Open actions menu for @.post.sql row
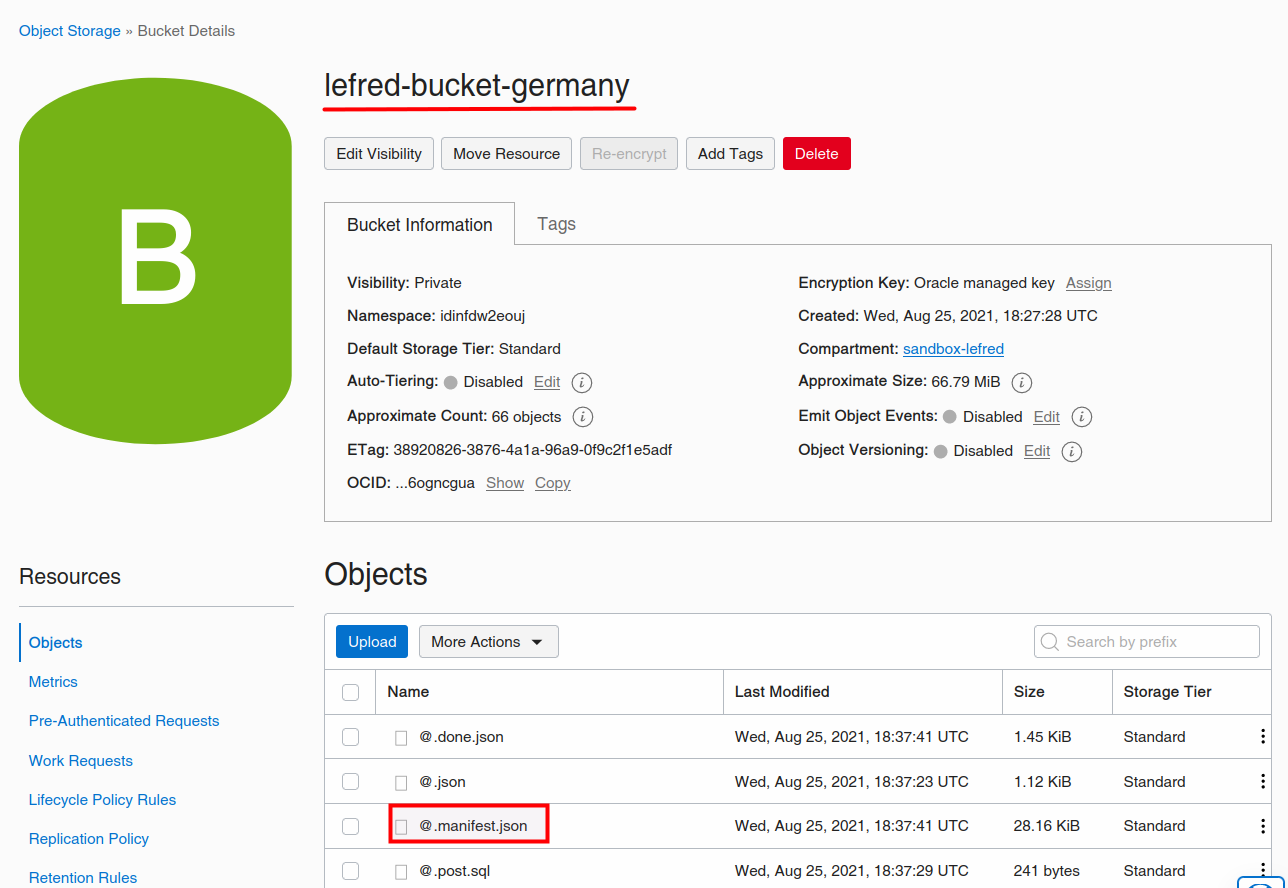The width and height of the screenshot is (1288, 888). pyautogui.click(x=1263, y=870)
